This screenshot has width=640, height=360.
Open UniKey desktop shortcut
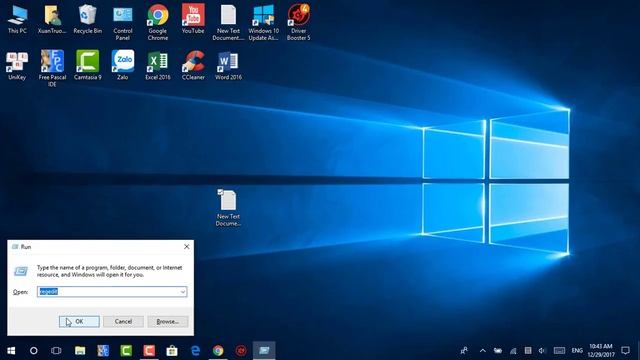coord(17,65)
